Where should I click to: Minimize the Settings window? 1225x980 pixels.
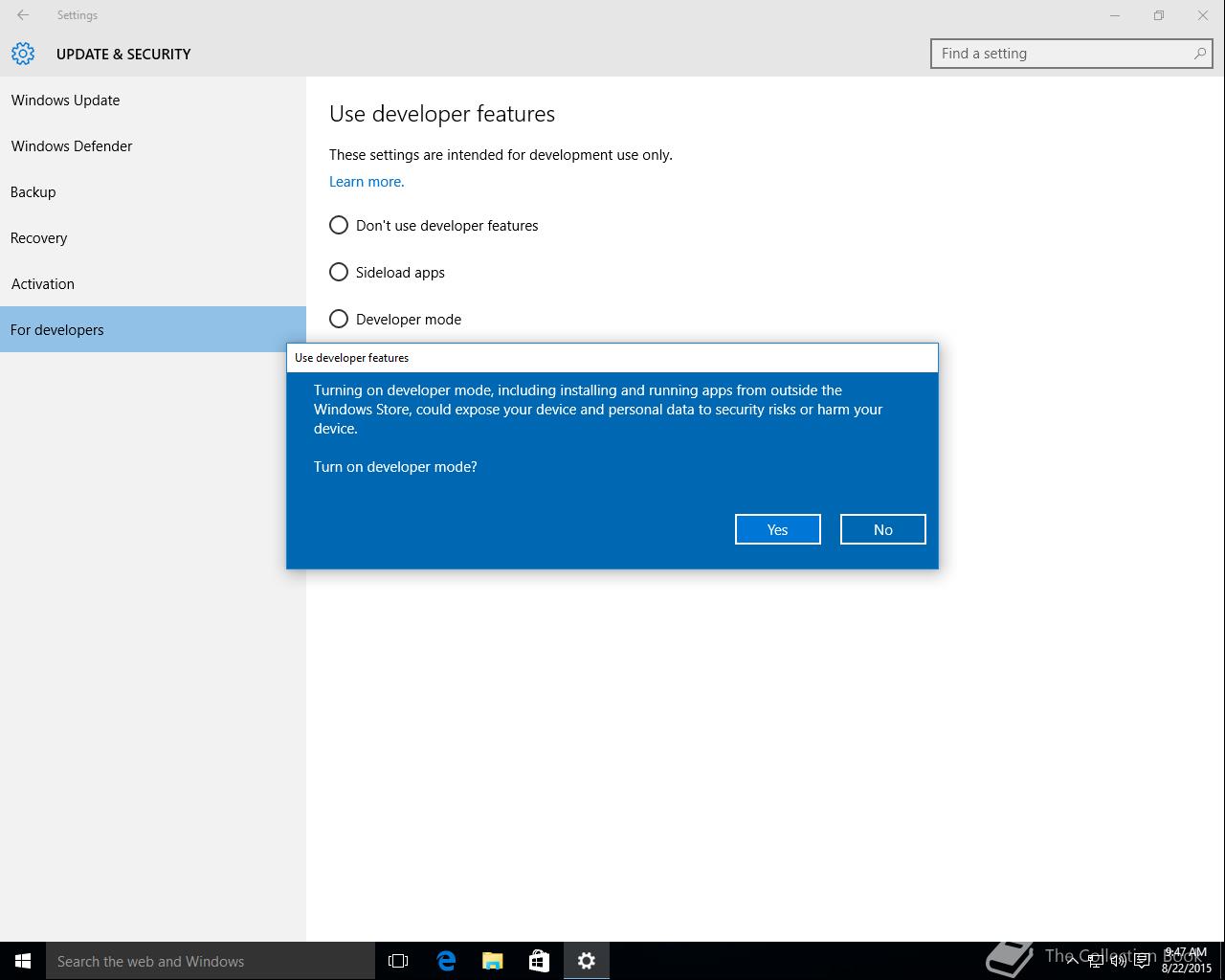[x=1115, y=15]
